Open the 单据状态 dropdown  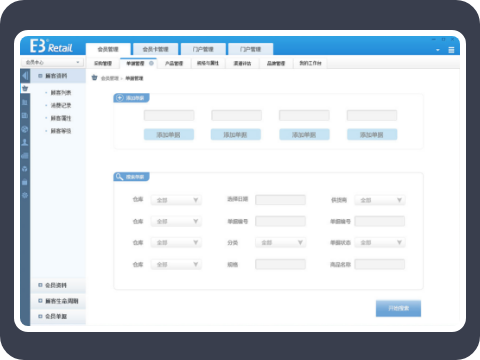click(x=380, y=242)
